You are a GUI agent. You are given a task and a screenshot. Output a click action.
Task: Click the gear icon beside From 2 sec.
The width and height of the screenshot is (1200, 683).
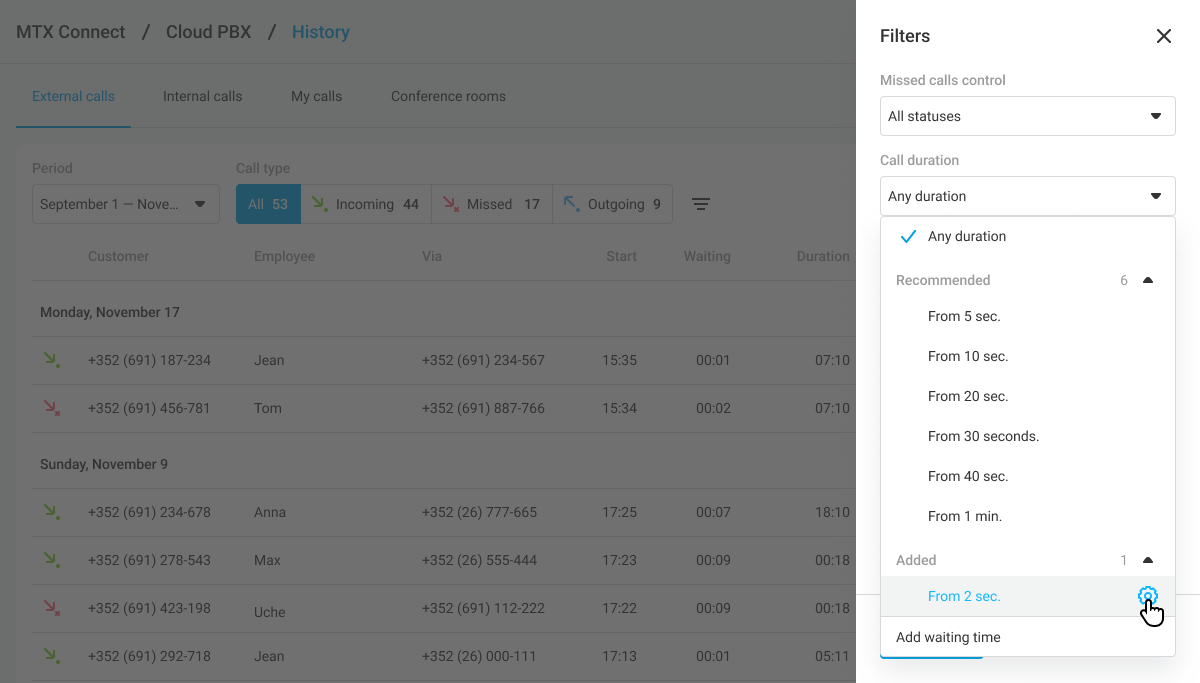click(x=1147, y=596)
